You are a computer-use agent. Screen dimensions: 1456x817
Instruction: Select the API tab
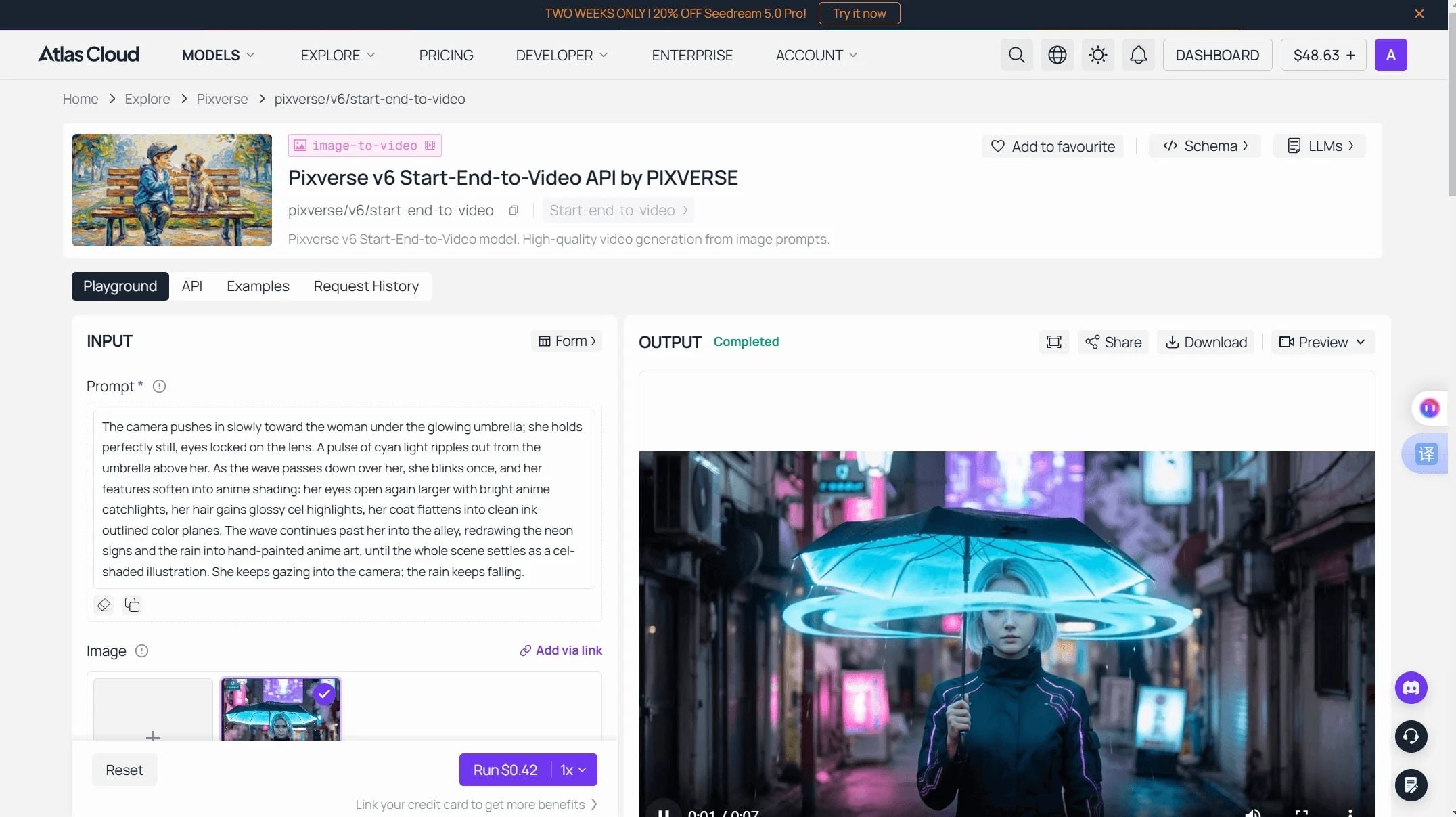(x=192, y=286)
